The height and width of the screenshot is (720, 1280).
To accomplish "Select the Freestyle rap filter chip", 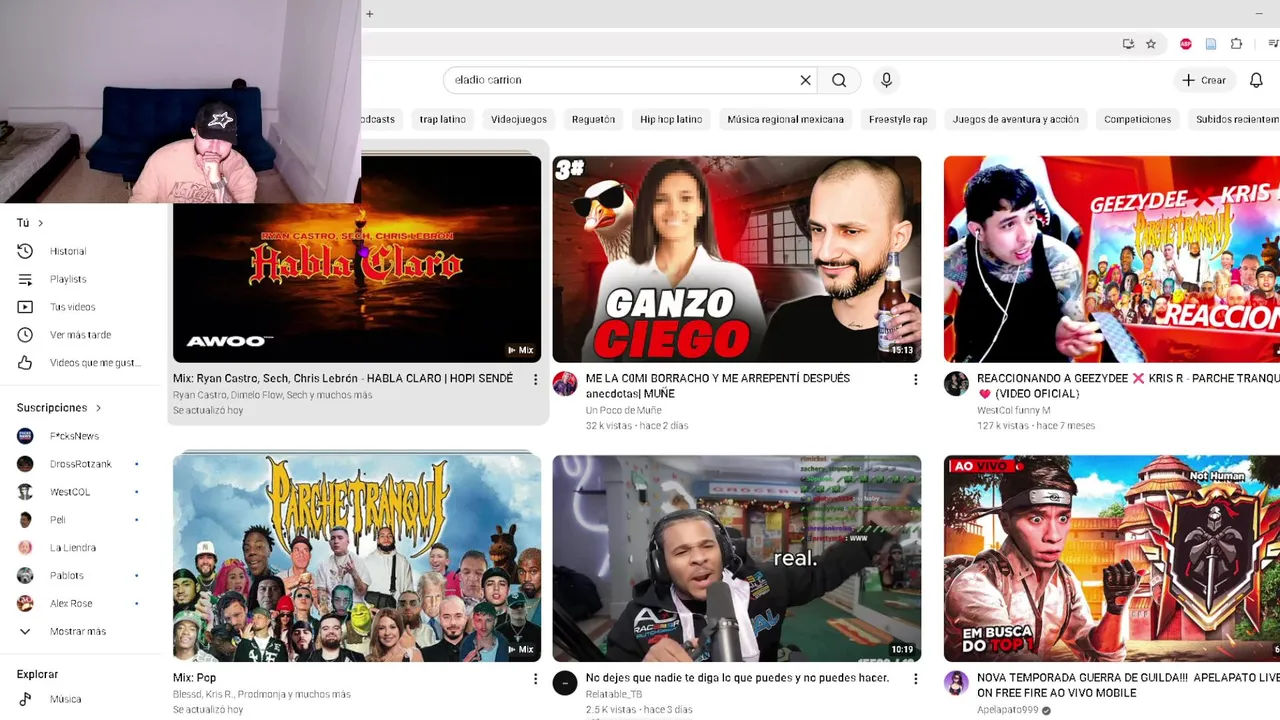I will [x=898, y=119].
